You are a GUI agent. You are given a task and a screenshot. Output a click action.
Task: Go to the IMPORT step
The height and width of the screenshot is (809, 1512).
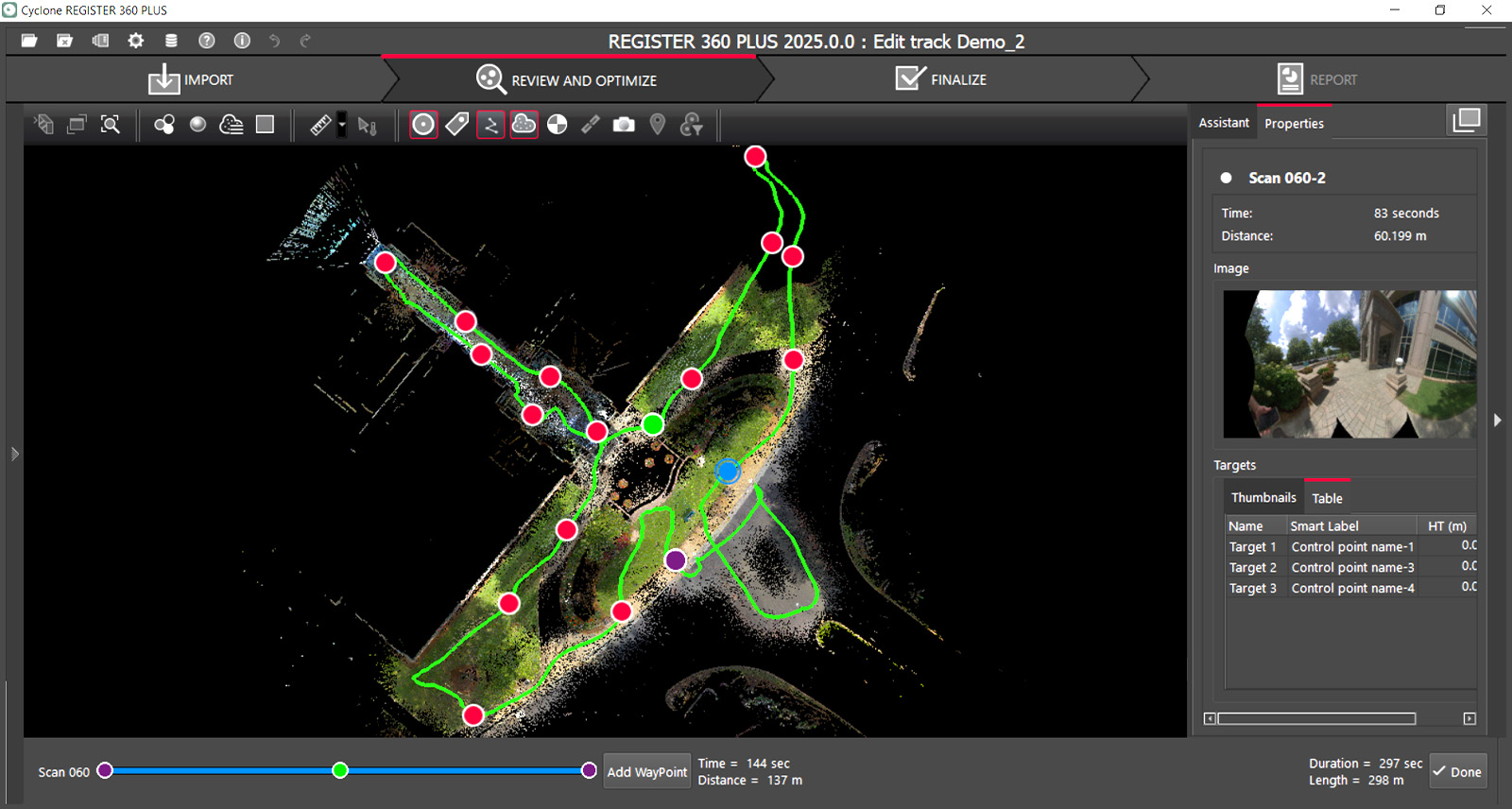click(191, 79)
